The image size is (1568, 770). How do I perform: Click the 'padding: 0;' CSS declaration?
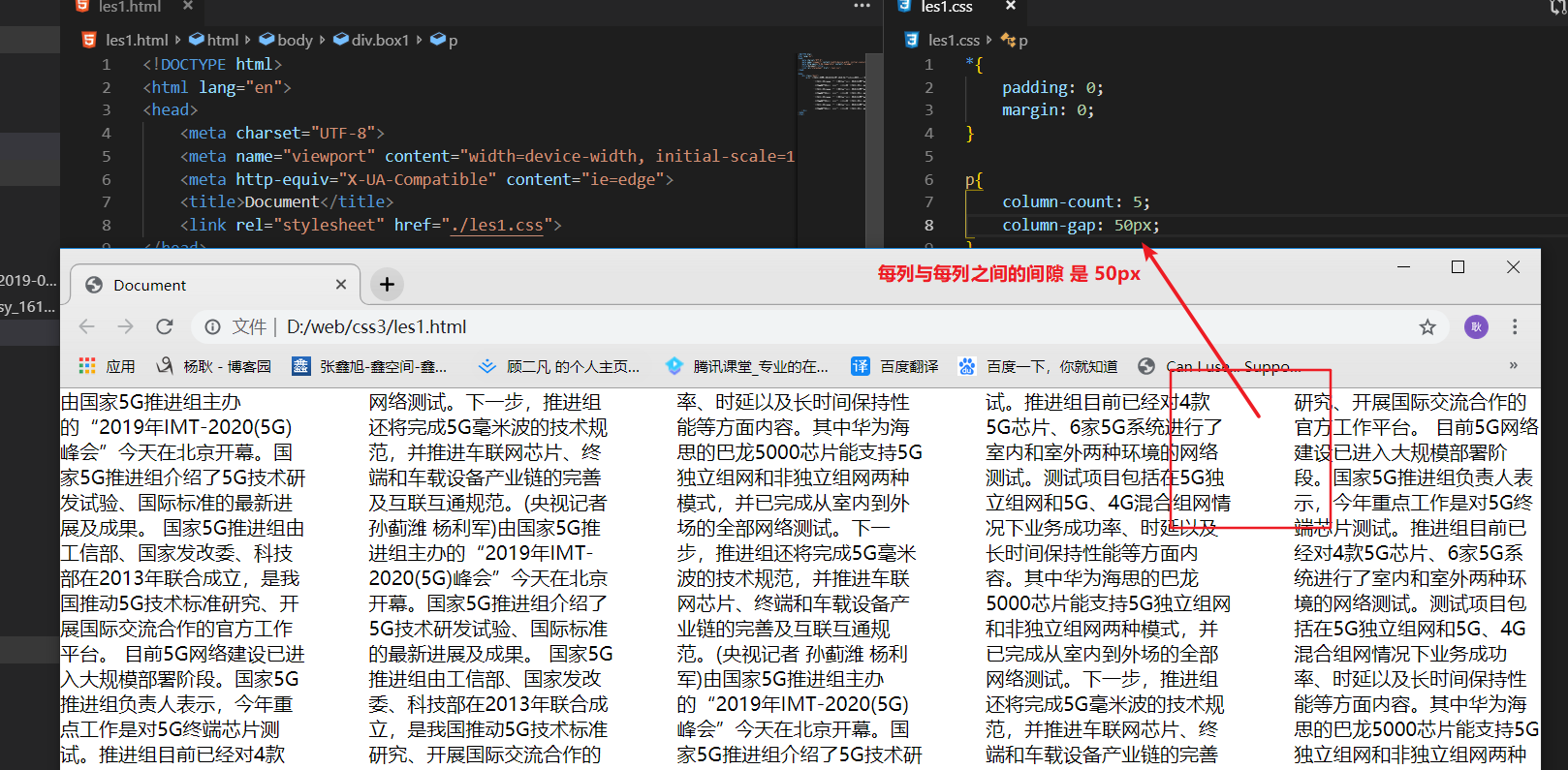point(1052,87)
